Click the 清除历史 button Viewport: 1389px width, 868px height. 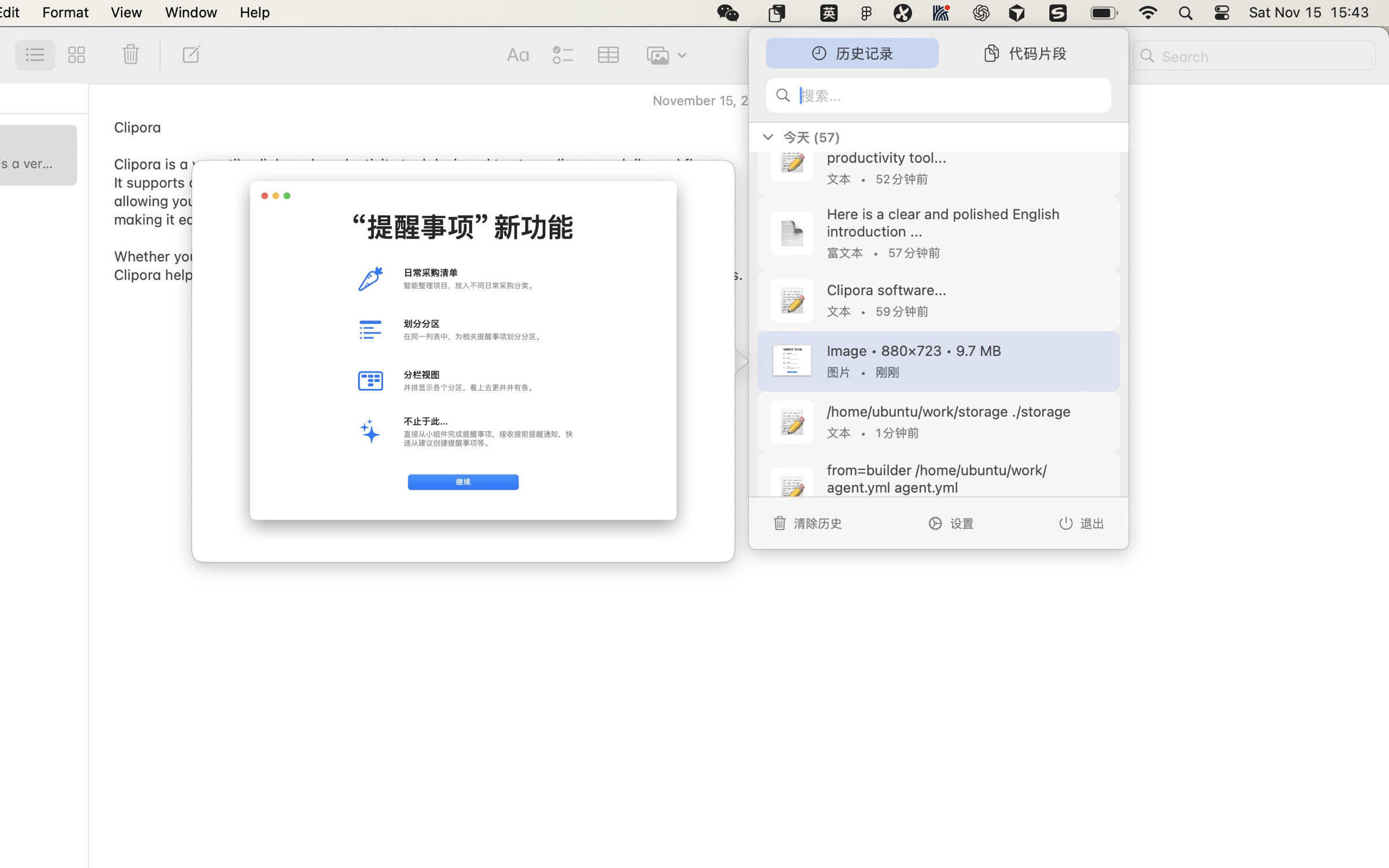point(807,524)
